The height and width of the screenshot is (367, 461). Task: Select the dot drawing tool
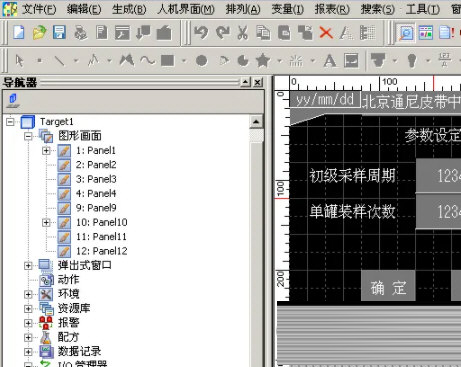(40, 61)
